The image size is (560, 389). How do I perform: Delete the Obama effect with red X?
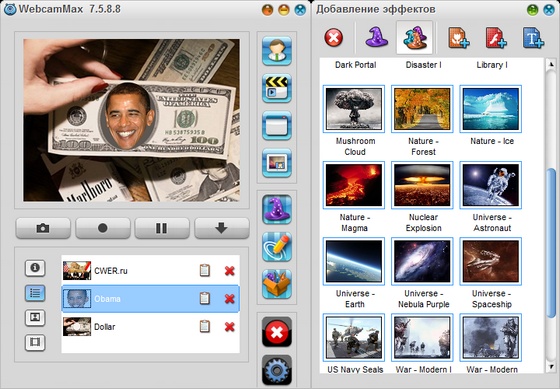click(230, 299)
